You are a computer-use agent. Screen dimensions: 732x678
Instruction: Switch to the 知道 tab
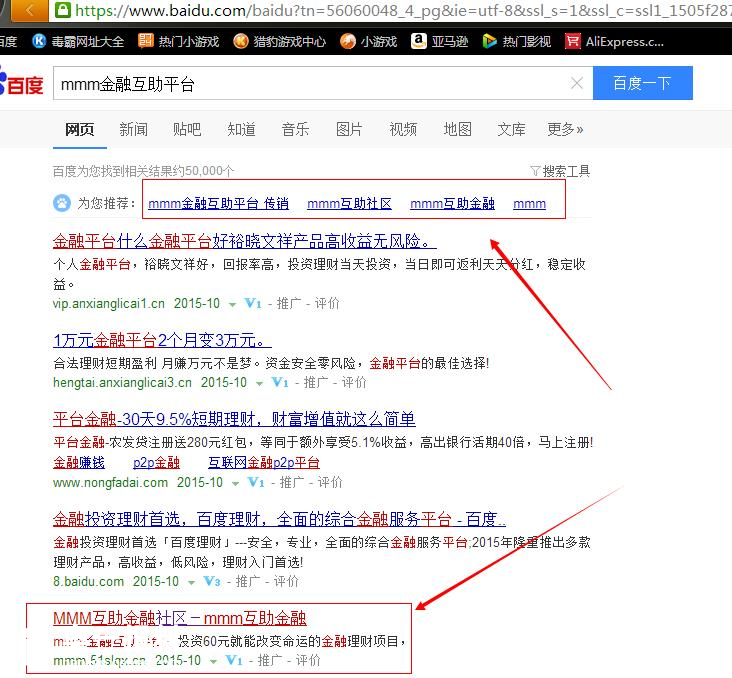click(x=241, y=129)
